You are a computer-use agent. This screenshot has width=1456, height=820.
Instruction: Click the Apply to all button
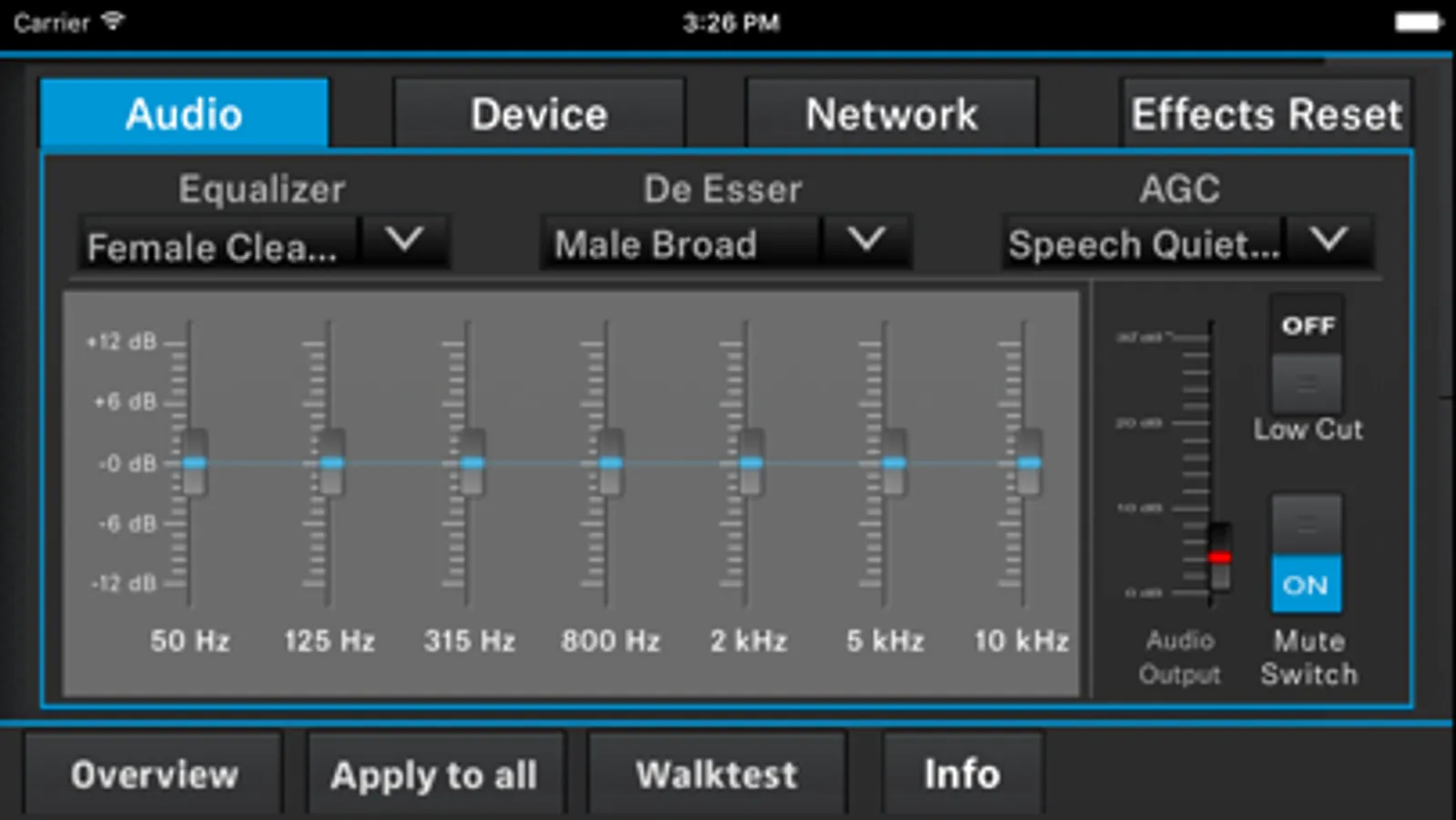click(435, 774)
